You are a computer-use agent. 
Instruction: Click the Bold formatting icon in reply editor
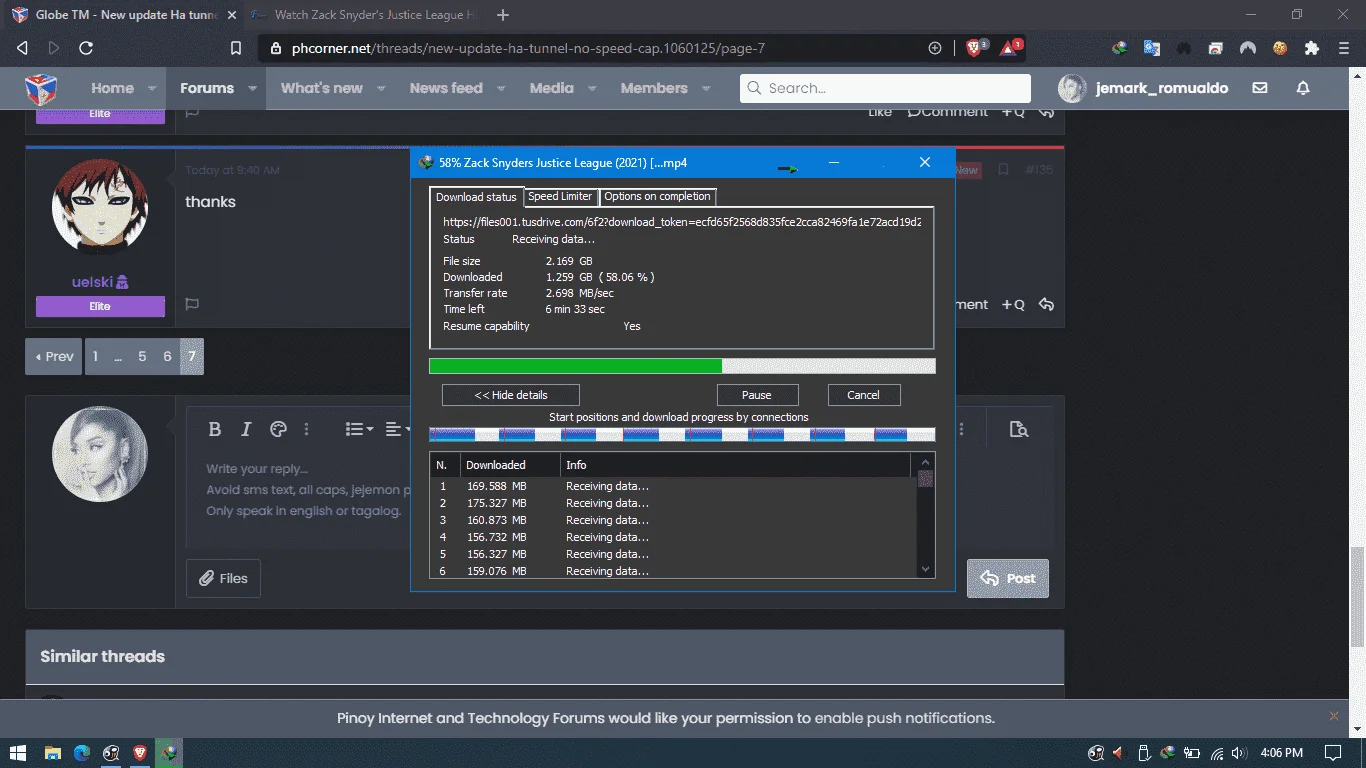pos(214,429)
